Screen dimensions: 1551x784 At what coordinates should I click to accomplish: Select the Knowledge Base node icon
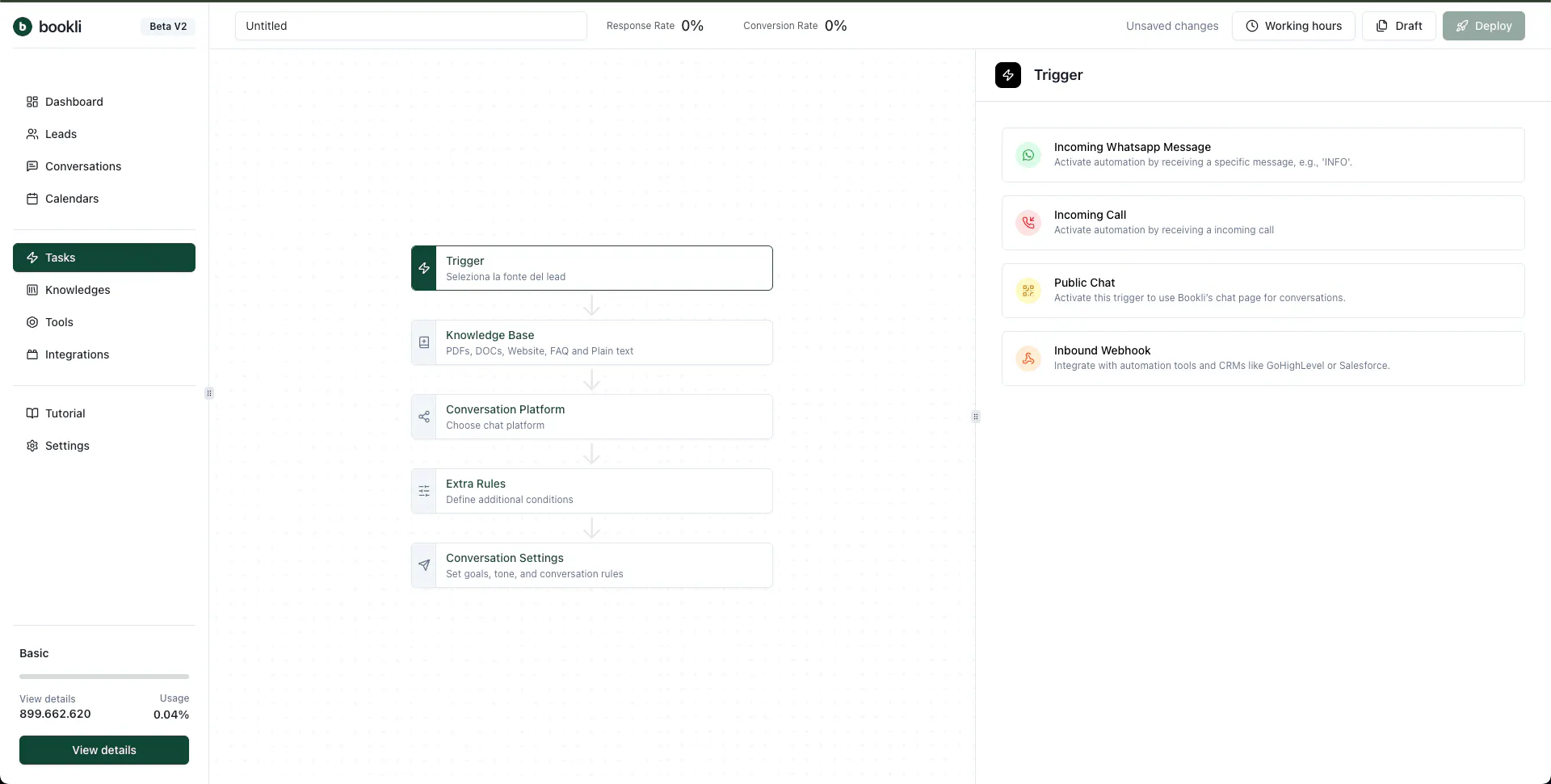pyautogui.click(x=424, y=342)
